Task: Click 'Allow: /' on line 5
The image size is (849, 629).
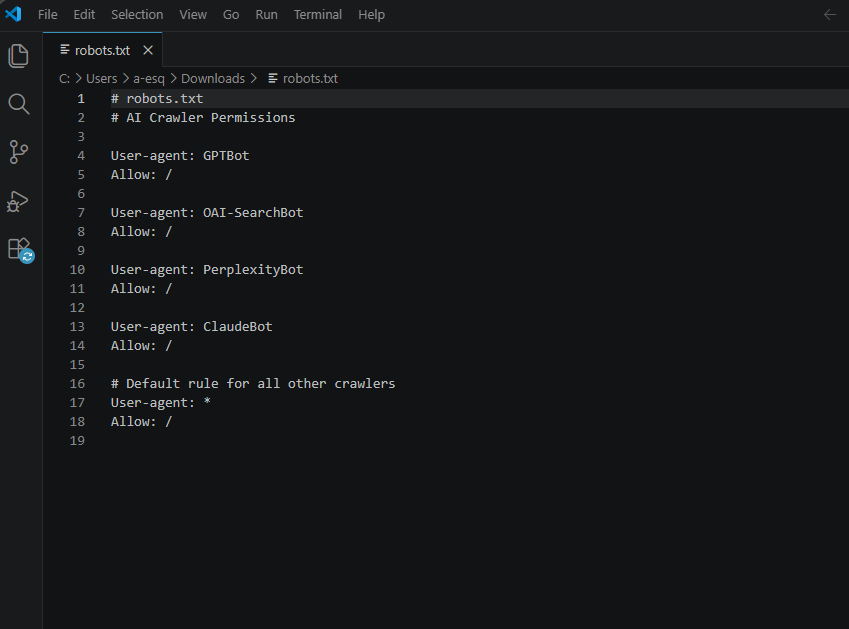Action: tap(141, 174)
